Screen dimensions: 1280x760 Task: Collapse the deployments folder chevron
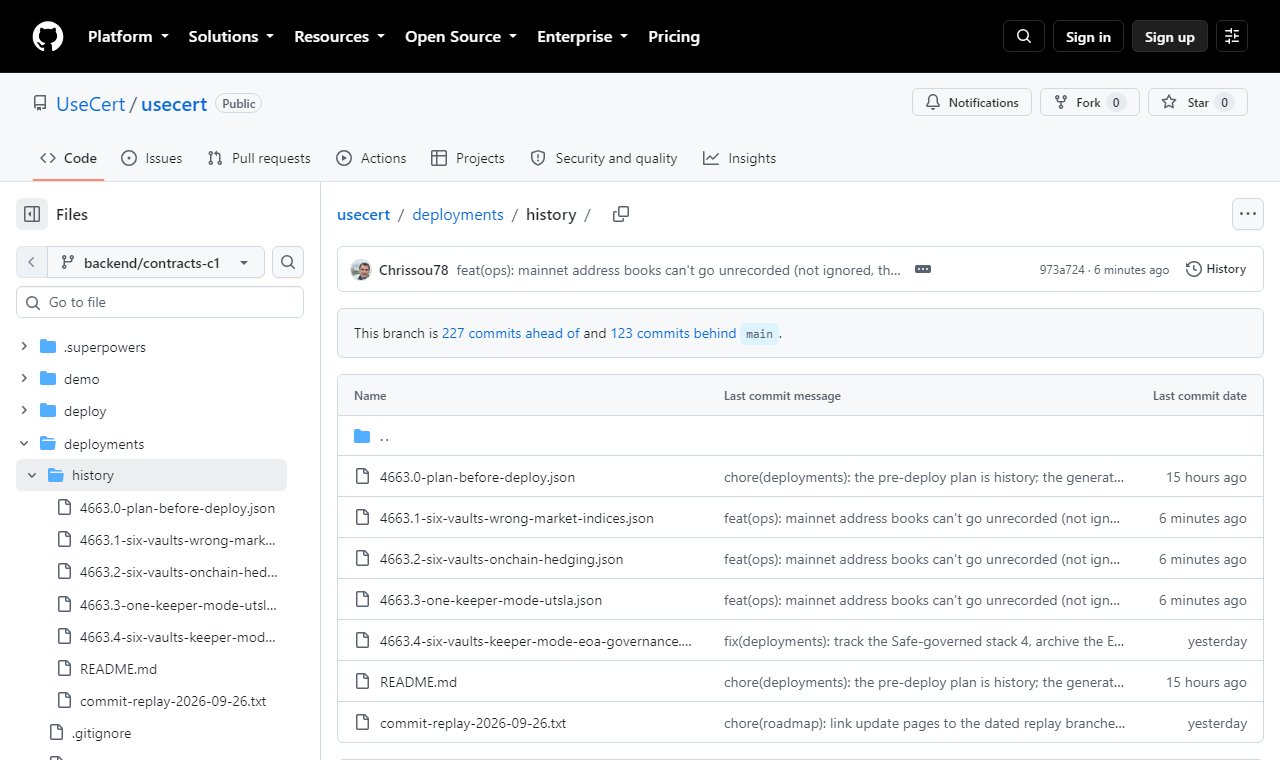(x=24, y=443)
